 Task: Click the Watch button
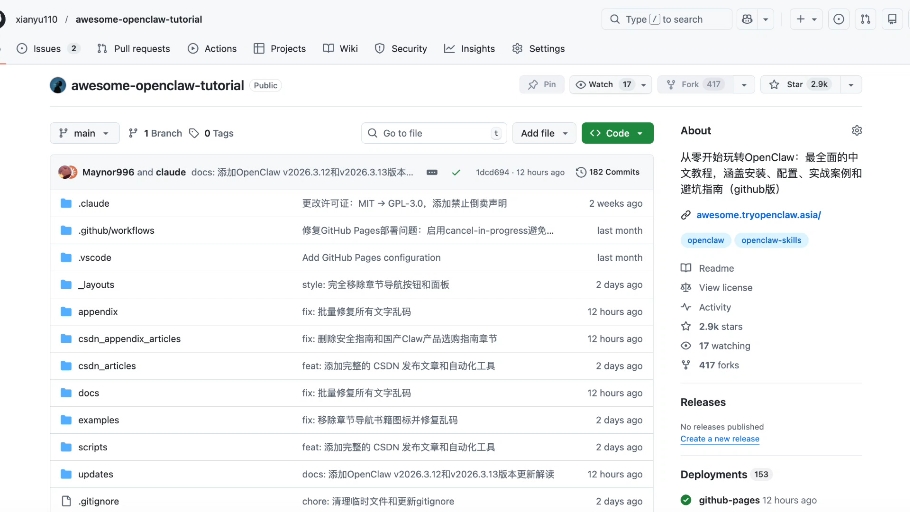click(x=602, y=85)
